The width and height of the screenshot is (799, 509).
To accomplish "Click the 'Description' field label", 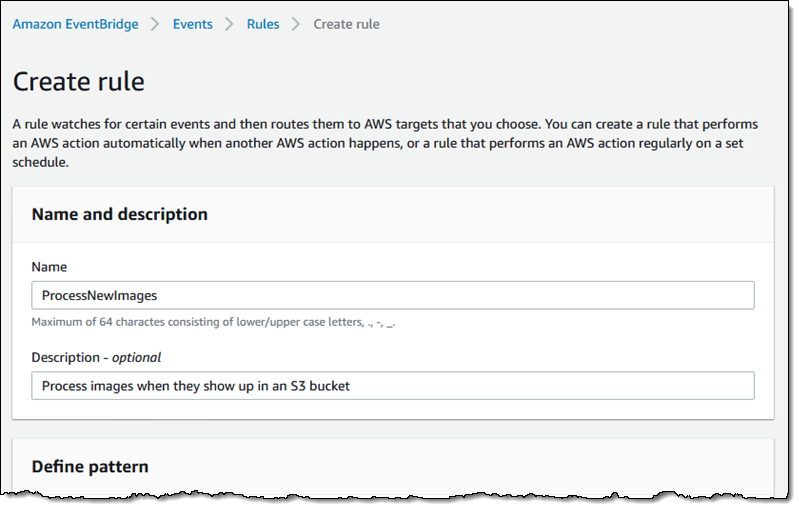I will click(69, 357).
